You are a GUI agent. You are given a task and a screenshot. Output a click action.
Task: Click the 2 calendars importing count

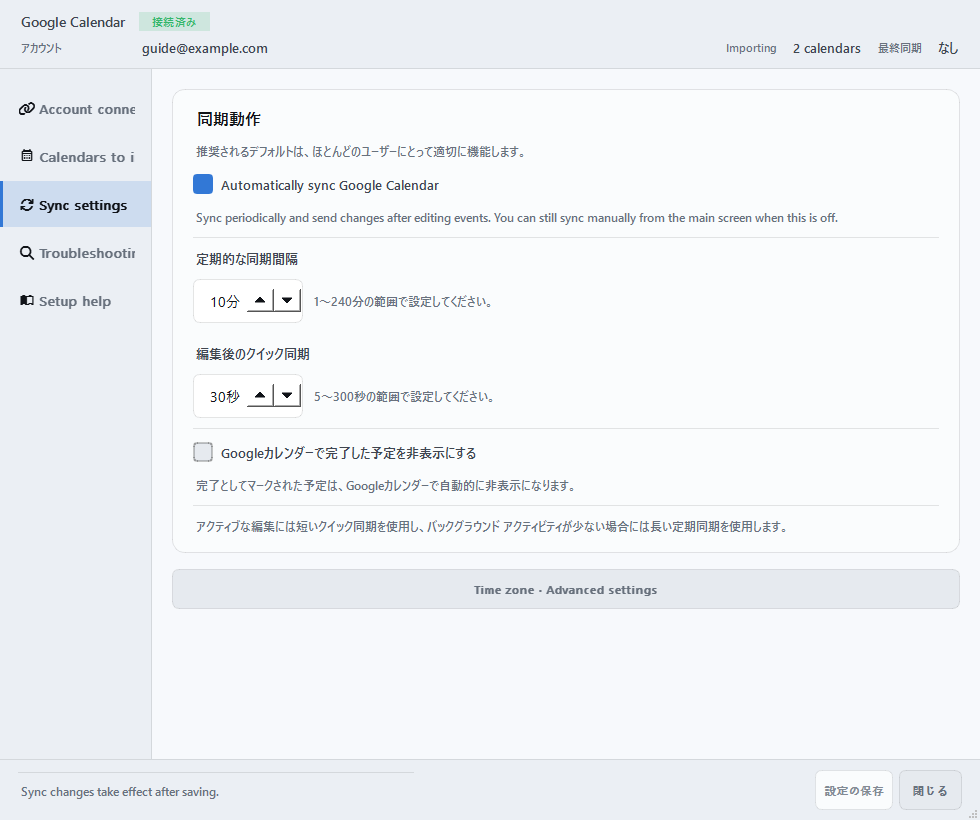coord(826,48)
